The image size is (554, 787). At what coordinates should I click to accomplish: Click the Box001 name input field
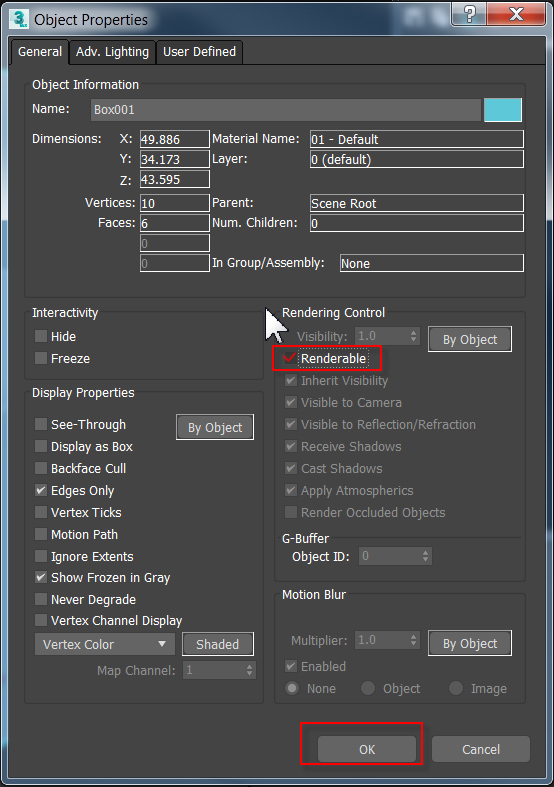286,110
